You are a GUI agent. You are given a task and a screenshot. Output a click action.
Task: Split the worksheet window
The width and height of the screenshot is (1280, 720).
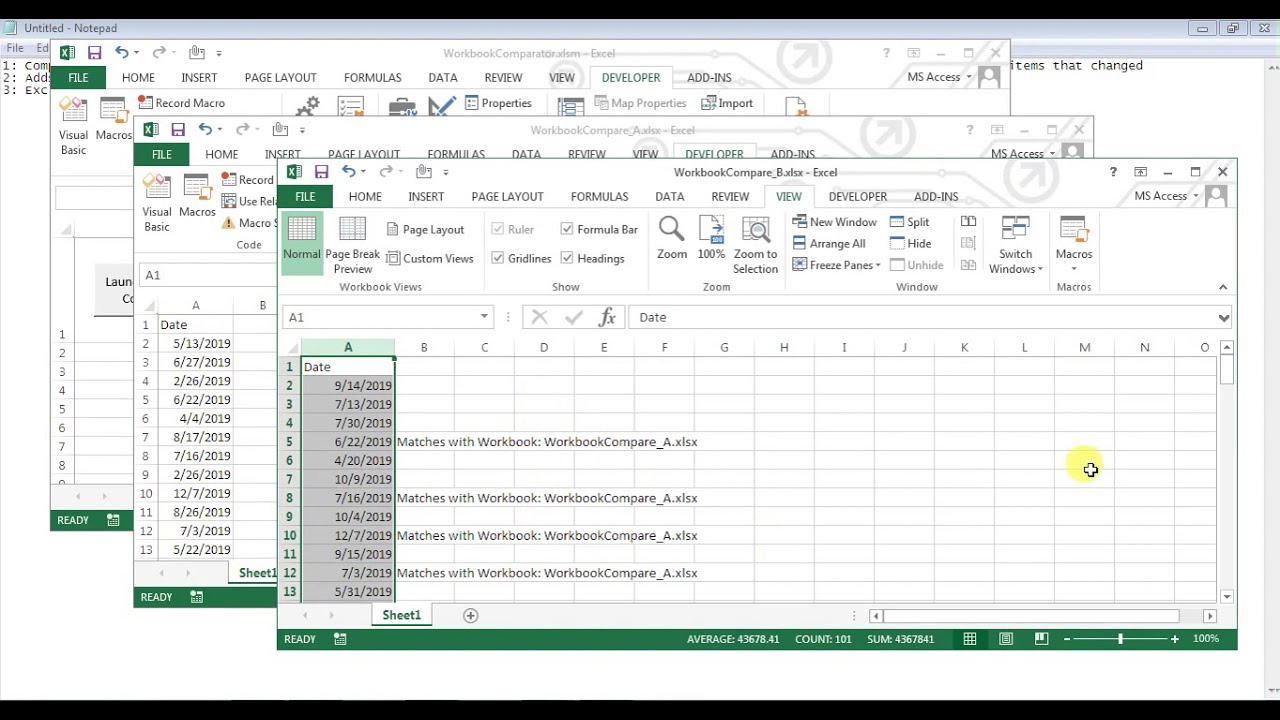tap(909, 222)
